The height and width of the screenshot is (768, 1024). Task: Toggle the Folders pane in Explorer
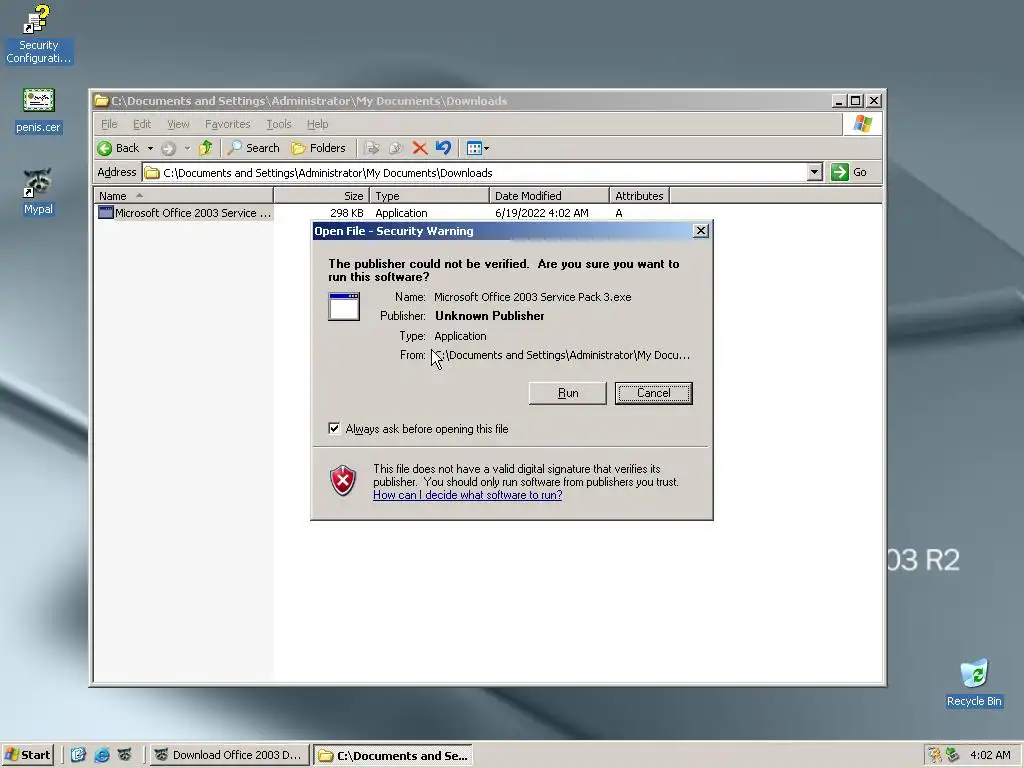(x=319, y=148)
